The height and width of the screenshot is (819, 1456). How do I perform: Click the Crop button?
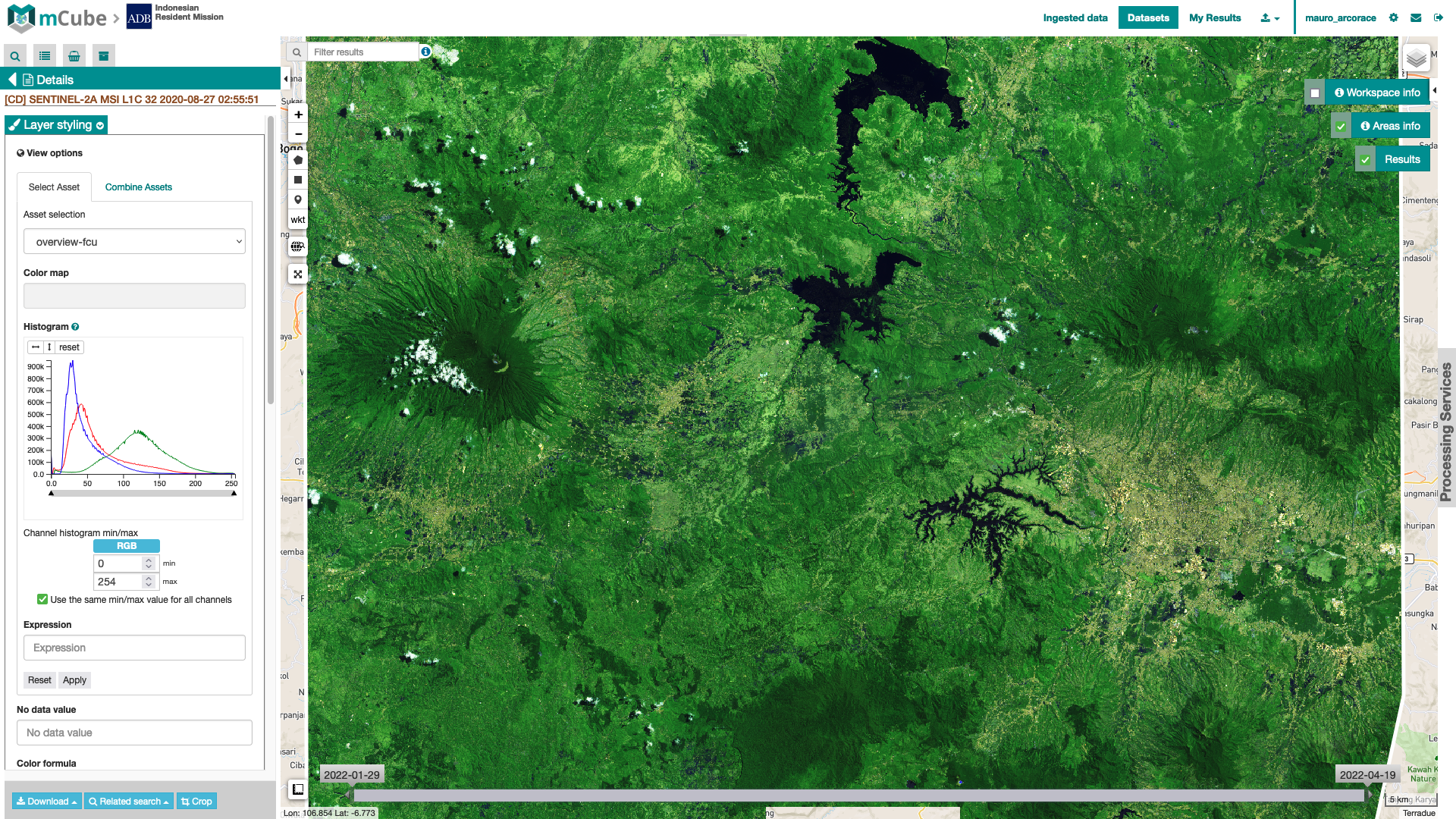(x=196, y=801)
